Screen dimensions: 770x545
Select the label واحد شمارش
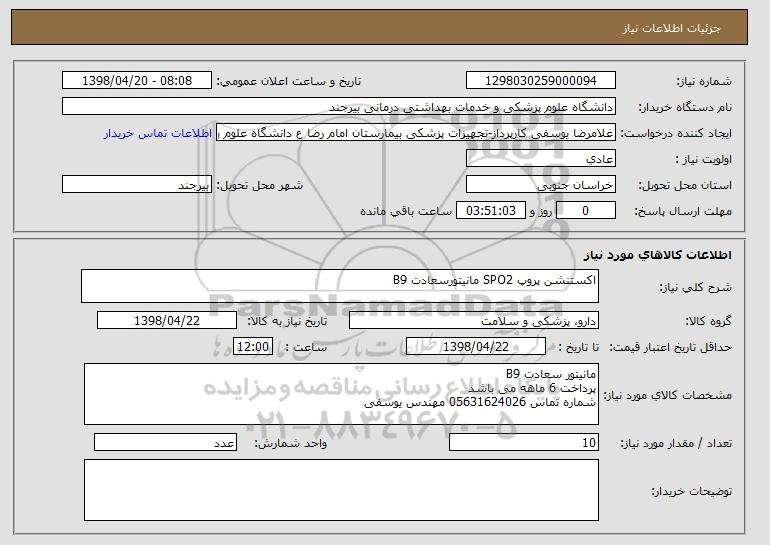[290, 443]
